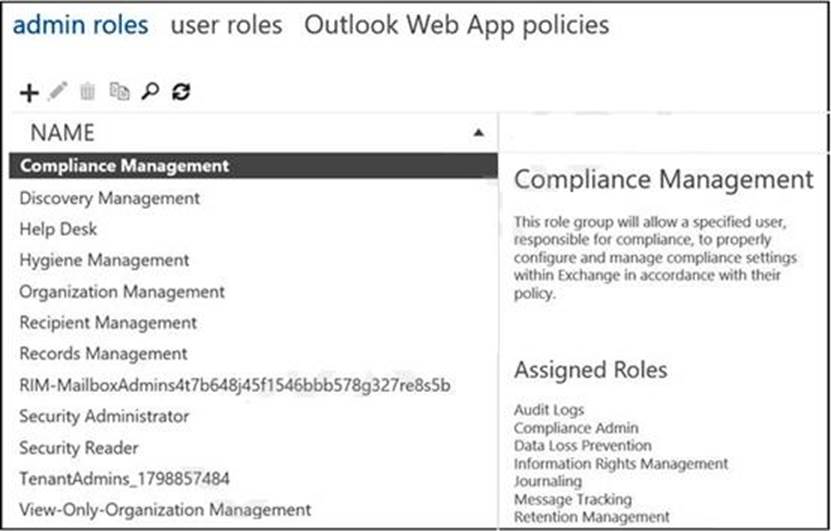
Task: Select the Help Desk role group
Action: pyautogui.click(x=58, y=229)
